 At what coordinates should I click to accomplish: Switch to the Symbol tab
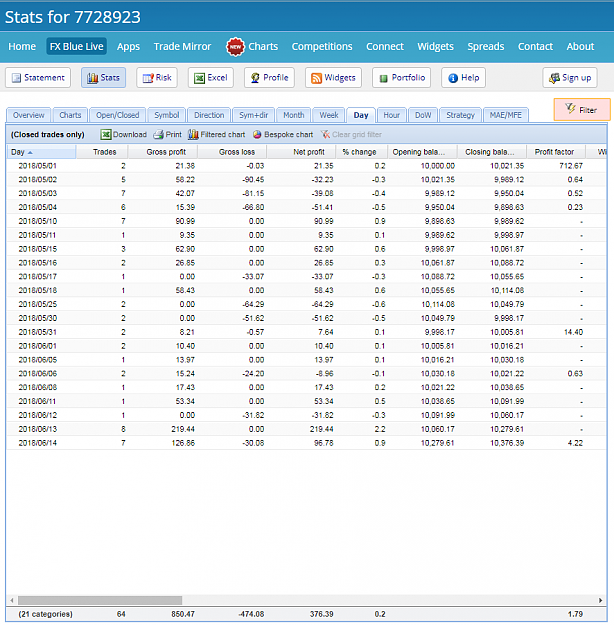coord(167,115)
